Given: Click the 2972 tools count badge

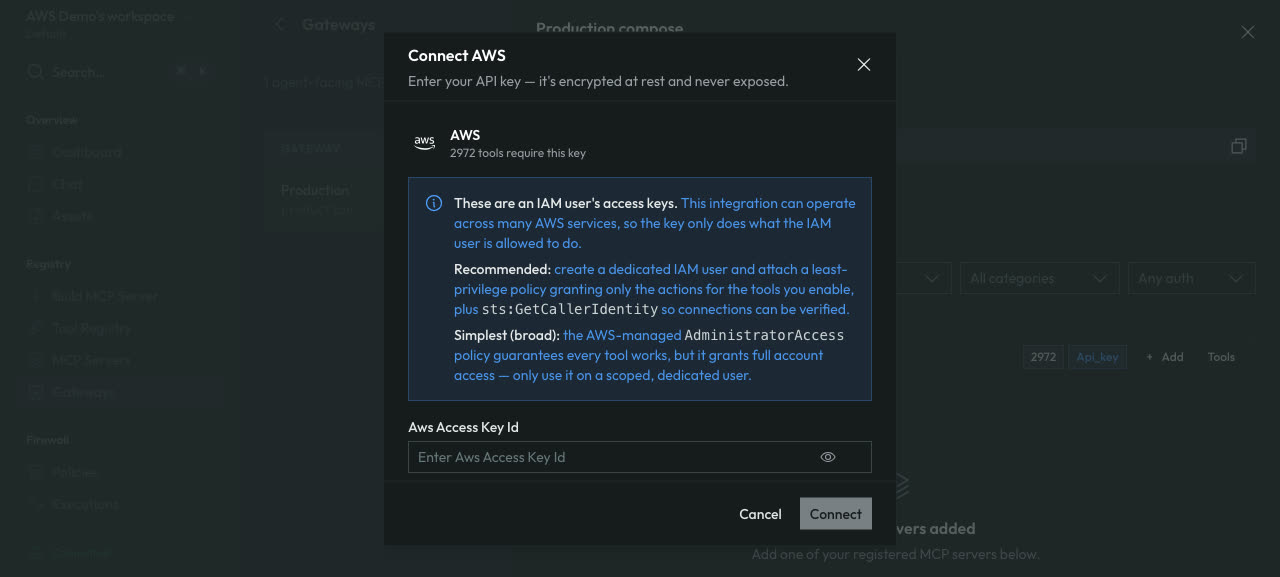Looking at the screenshot, I should [1043, 357].
